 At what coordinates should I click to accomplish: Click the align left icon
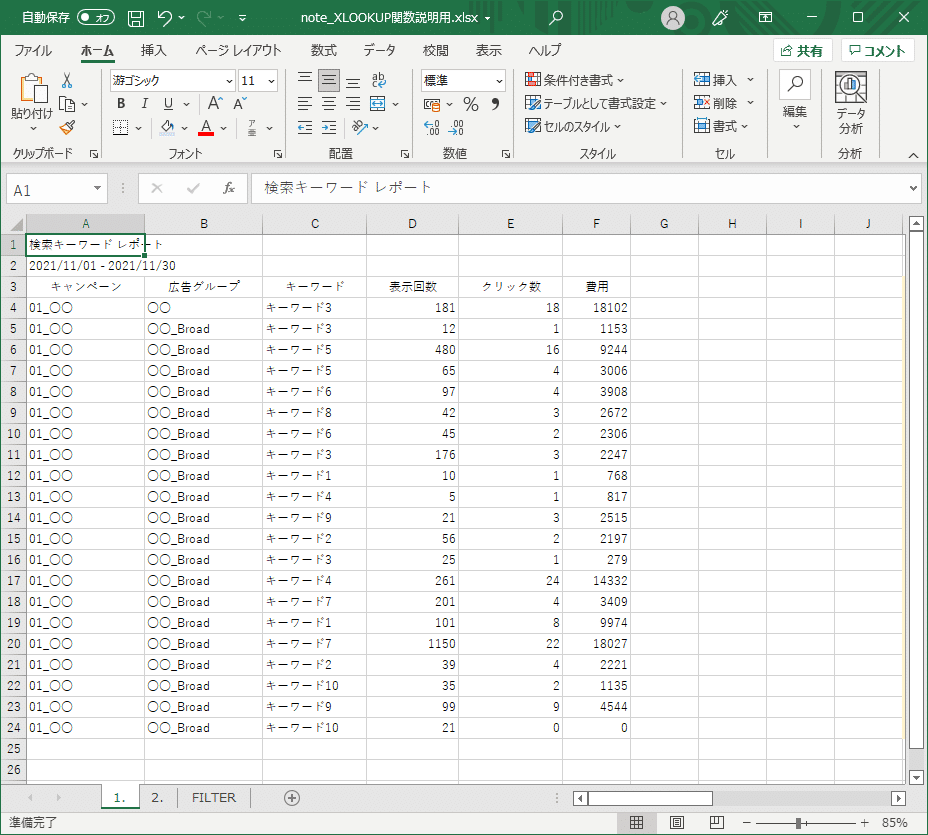click(305, 104)
